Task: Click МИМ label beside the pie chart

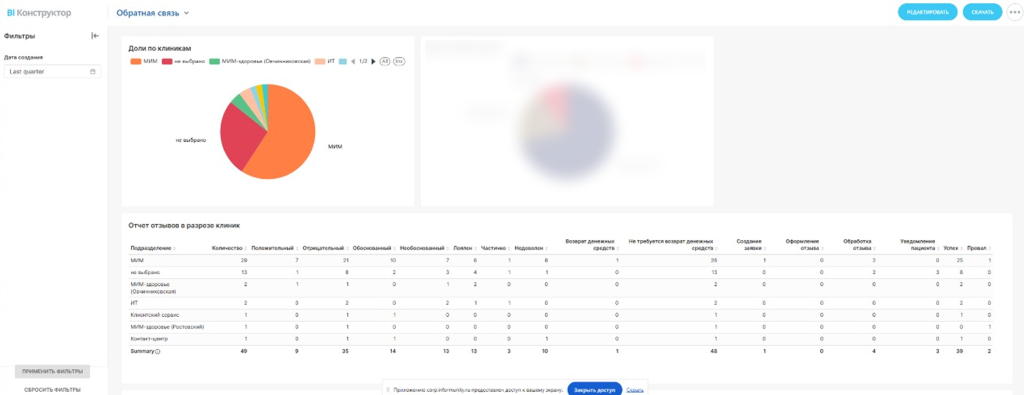Action: 335,146
